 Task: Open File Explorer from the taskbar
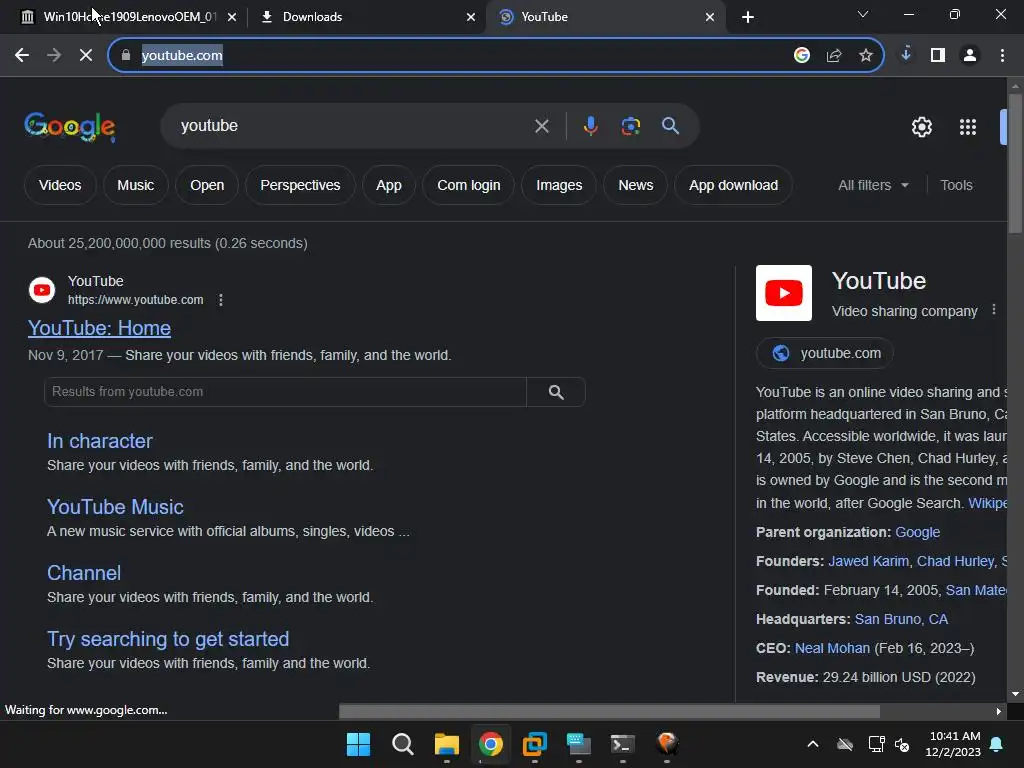[x=447, y=744]
